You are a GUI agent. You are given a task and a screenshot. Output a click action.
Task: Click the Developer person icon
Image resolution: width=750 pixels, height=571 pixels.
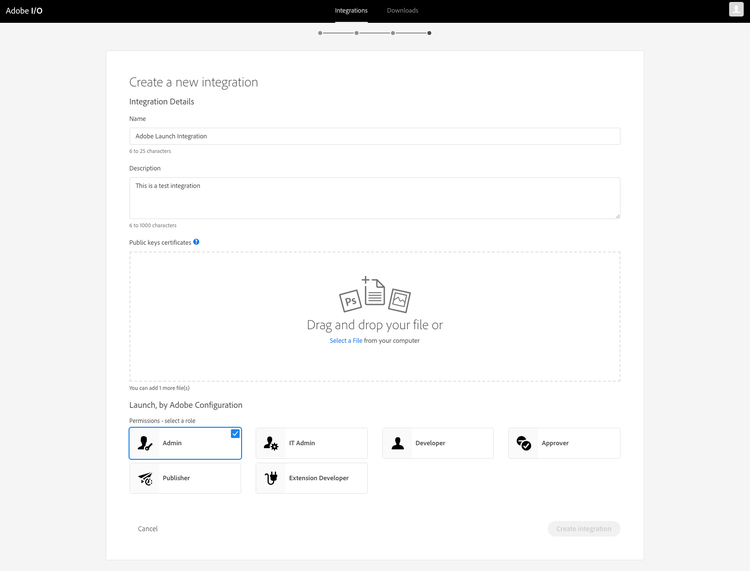pos(398,443)
